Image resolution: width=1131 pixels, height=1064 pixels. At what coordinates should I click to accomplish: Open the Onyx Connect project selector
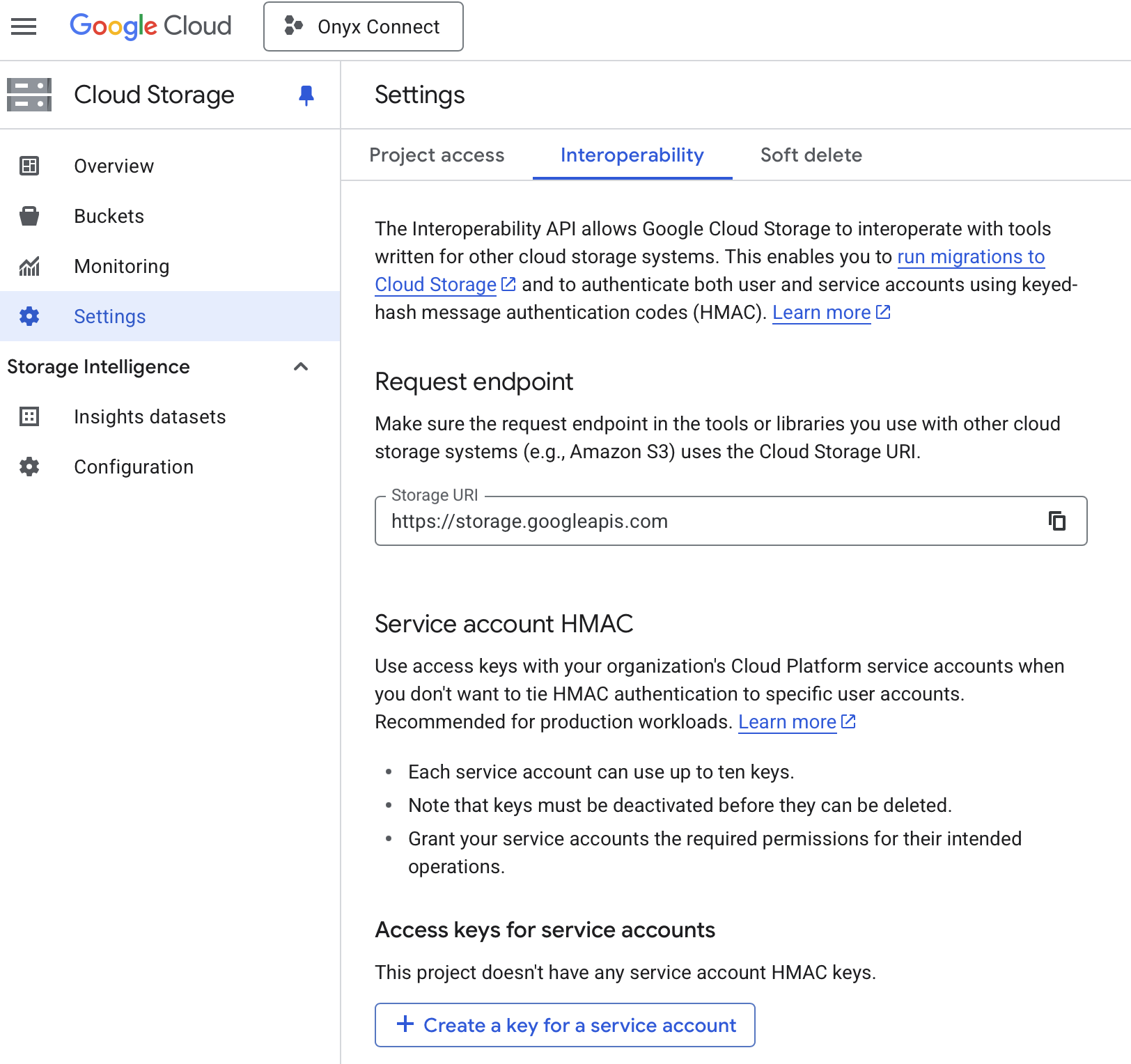pyautogui.click(x=363, y=27)
